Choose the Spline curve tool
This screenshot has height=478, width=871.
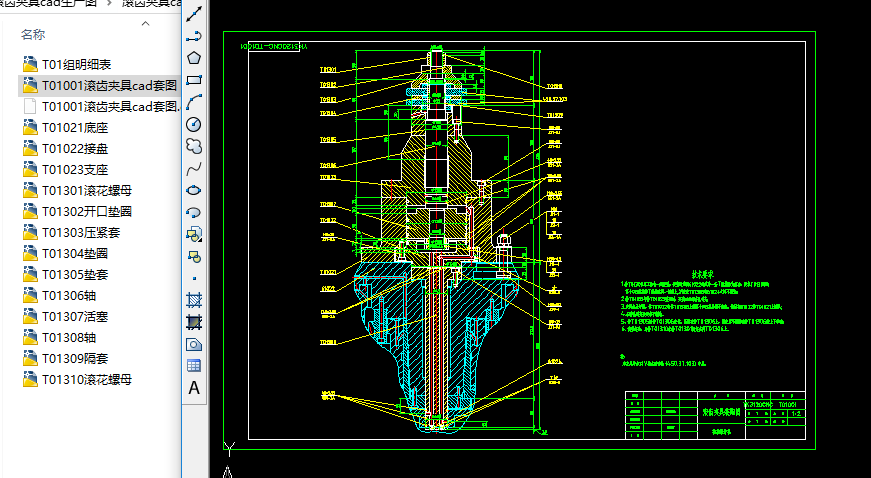(194, 168)
